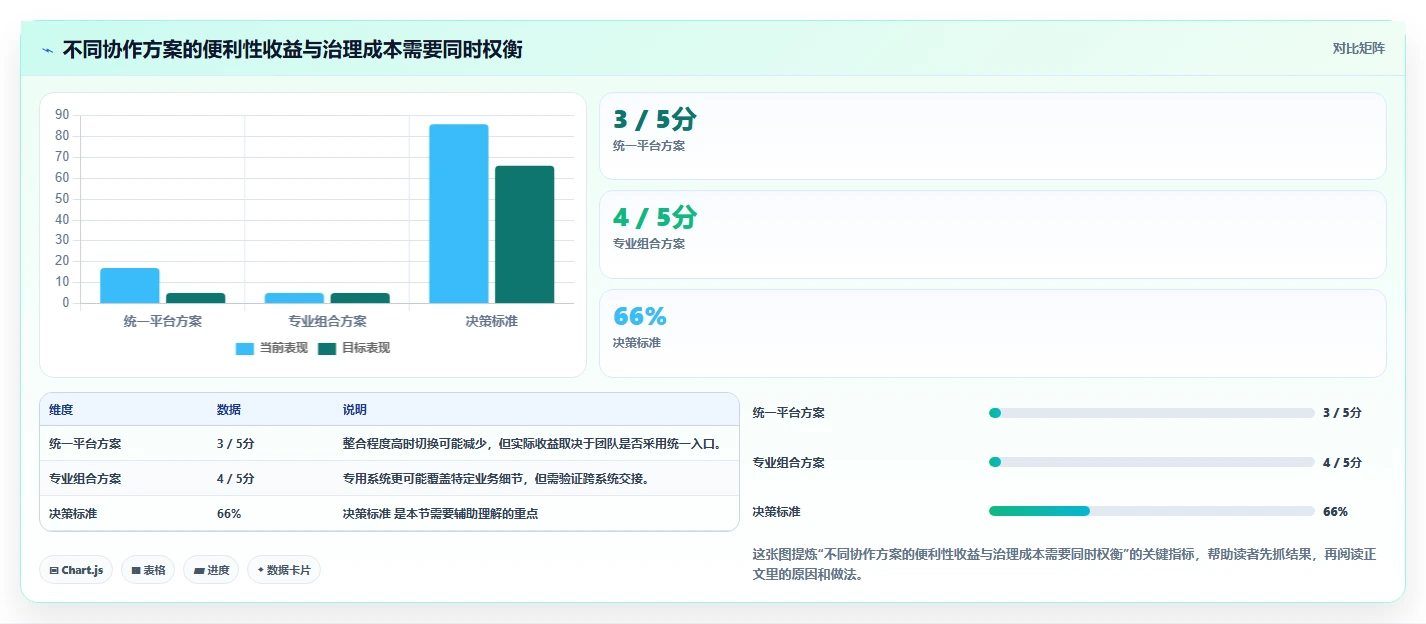Click the 当前表现 legend label
1426x624 pixels.
(x=283, y=348)
